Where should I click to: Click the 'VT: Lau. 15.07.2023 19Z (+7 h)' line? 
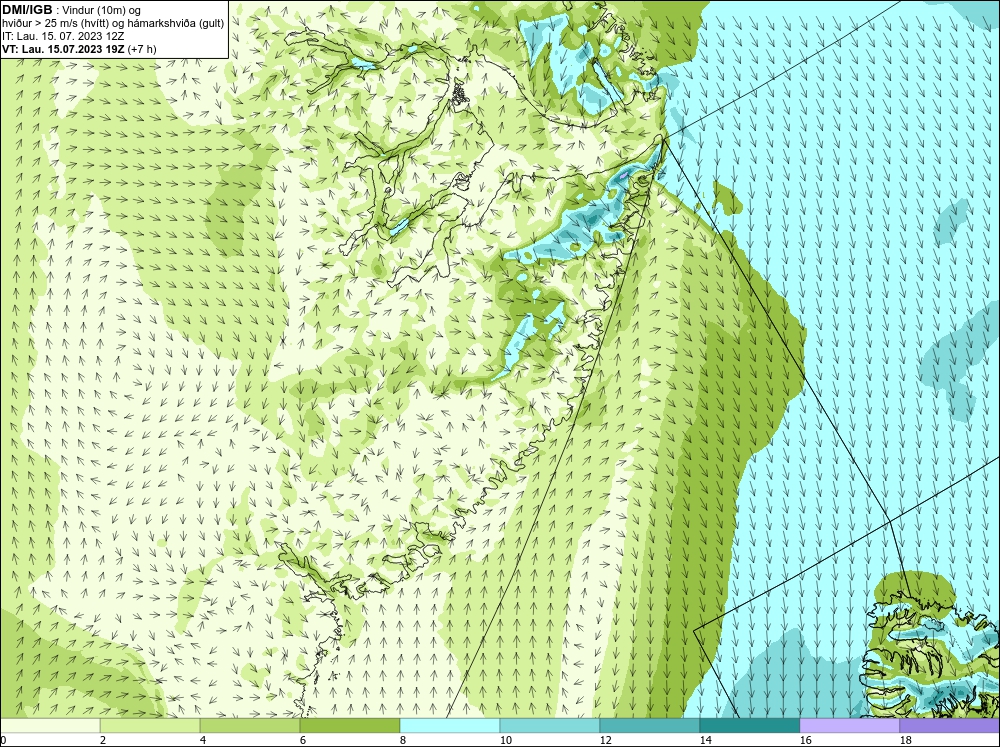point(79,49)
